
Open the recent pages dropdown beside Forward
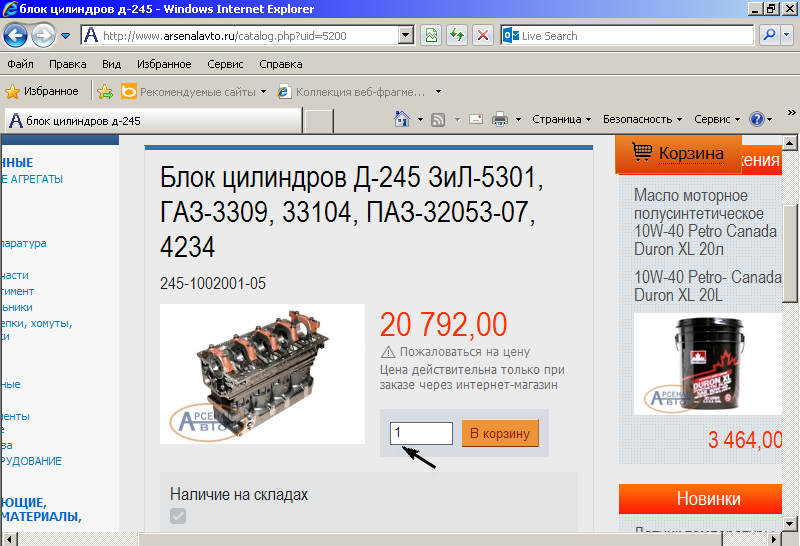point(65,36)
